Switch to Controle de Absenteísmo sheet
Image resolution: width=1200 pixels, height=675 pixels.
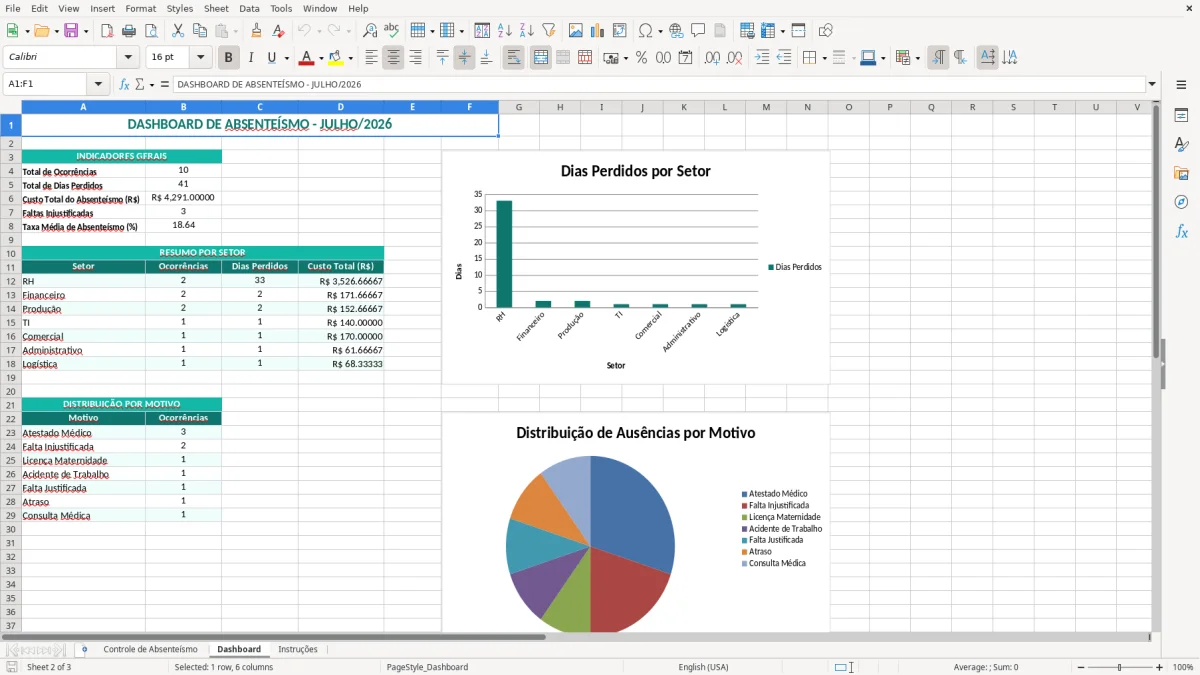(150, 649)
